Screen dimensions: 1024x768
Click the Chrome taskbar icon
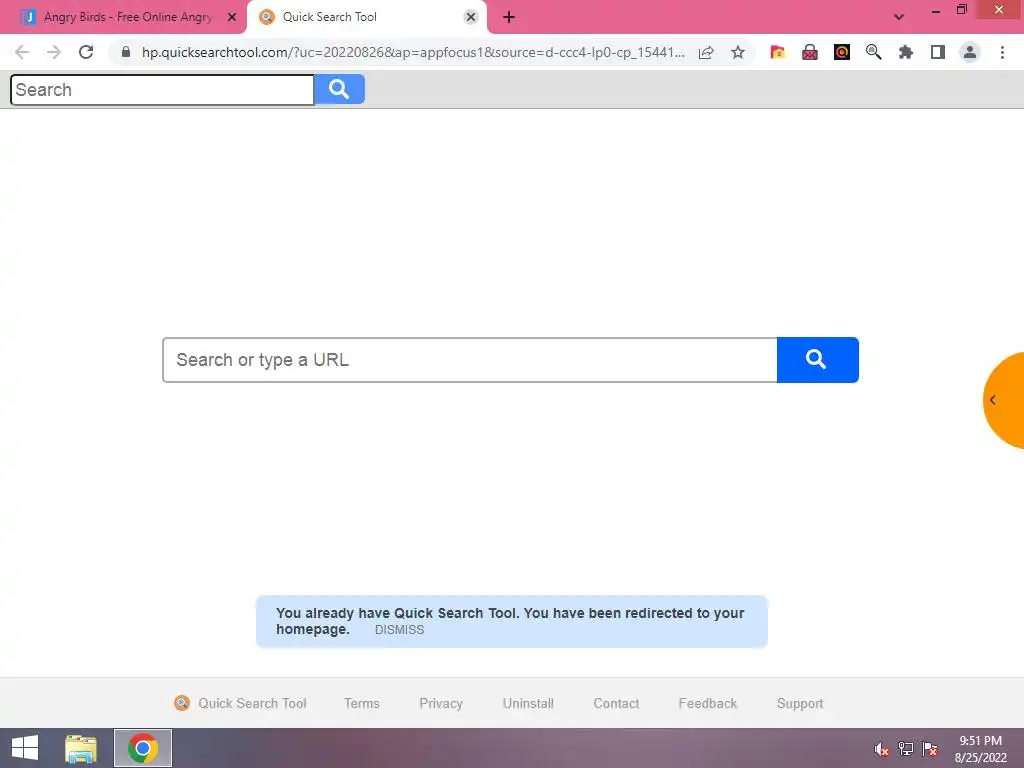[143, 748]
